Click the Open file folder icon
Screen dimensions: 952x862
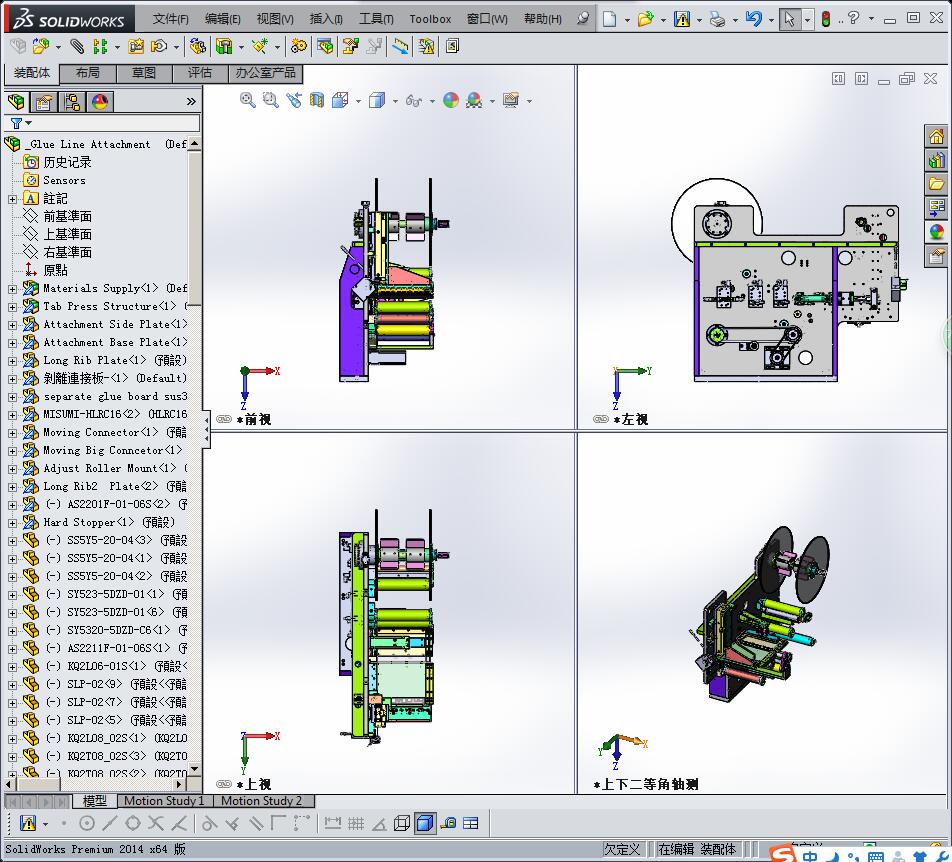645,19
